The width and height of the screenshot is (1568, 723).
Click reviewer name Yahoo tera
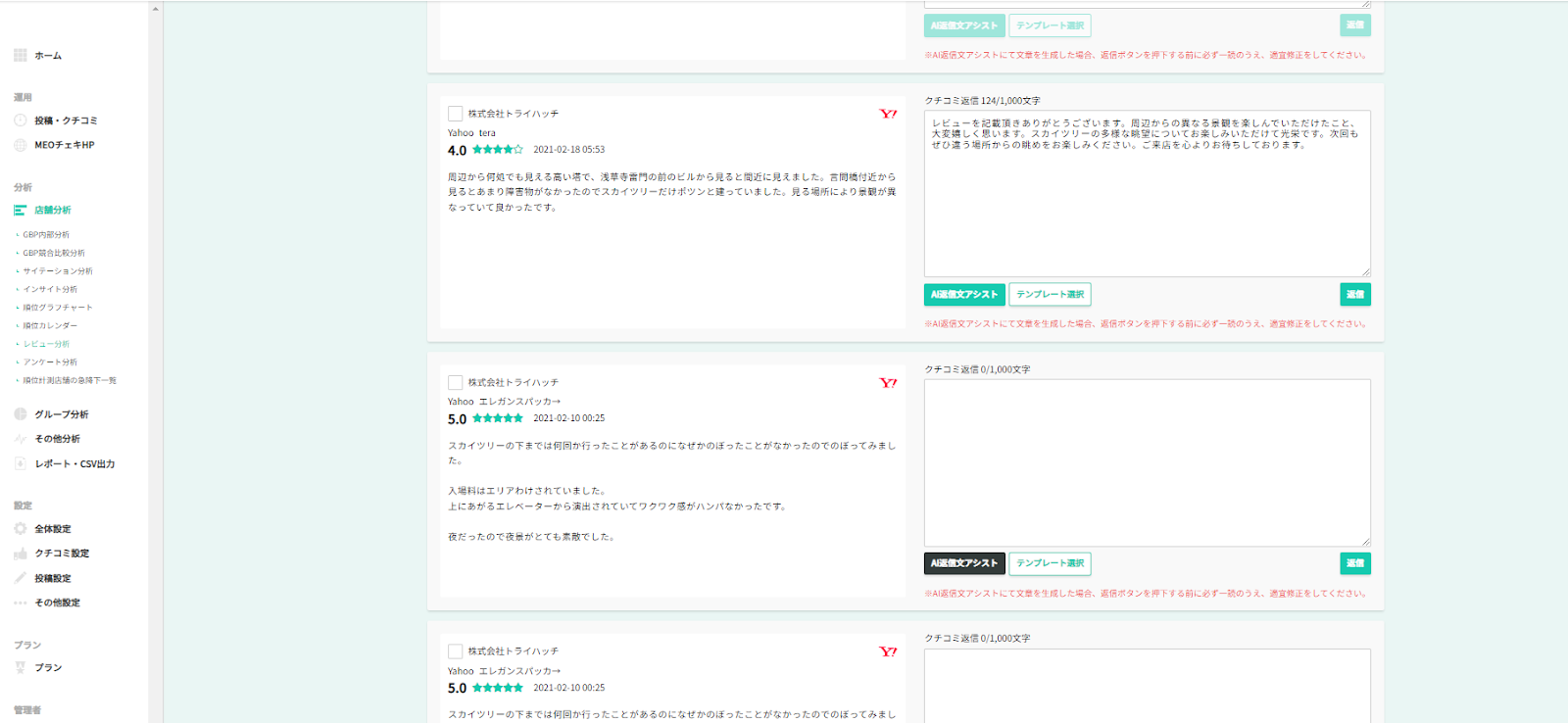(471, 133)
